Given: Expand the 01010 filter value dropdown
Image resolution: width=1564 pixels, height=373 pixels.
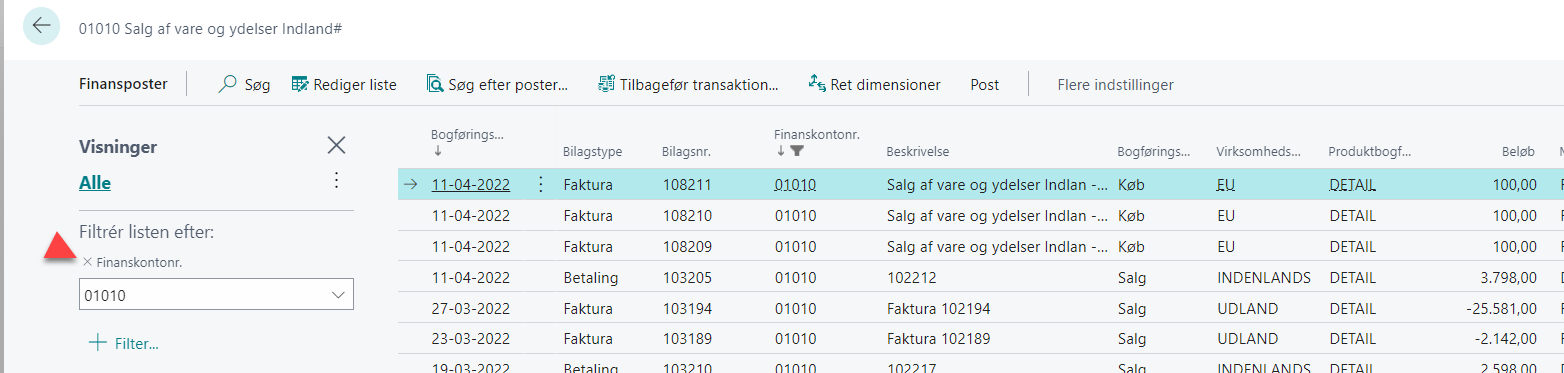Looking at the screenshot, I should point(337,295).
